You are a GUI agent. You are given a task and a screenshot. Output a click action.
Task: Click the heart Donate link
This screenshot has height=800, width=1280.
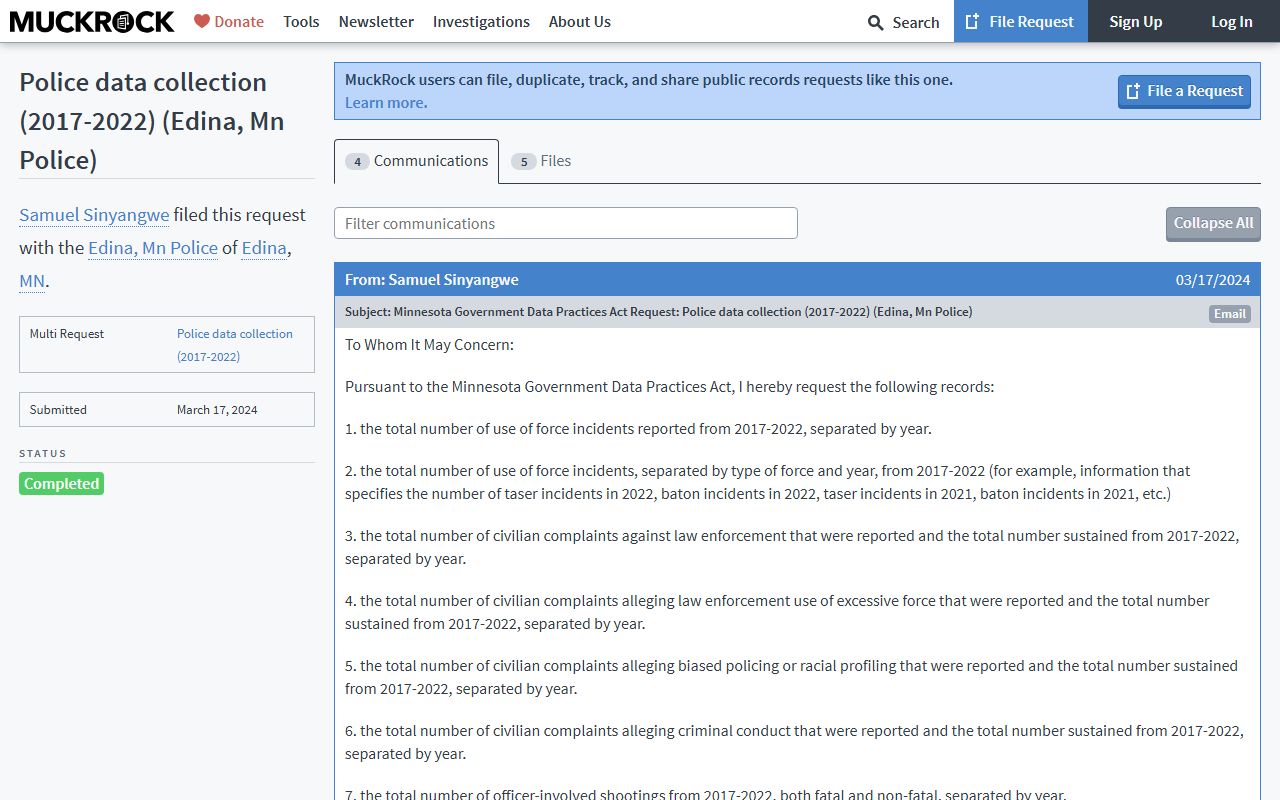[x=229, y=21]
